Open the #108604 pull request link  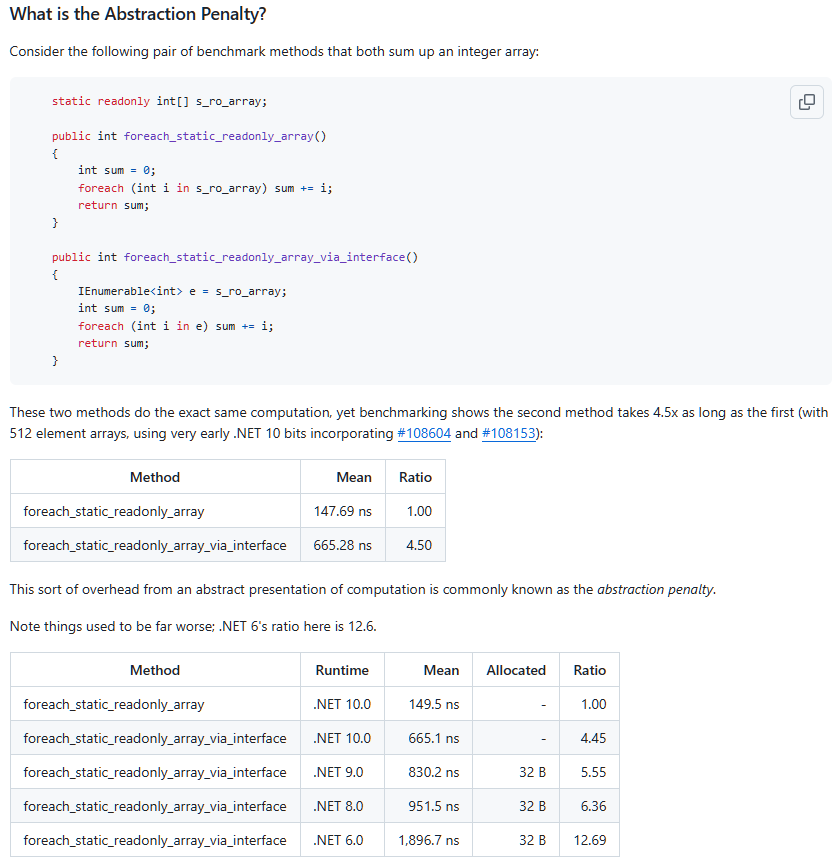tap(424, 433)
